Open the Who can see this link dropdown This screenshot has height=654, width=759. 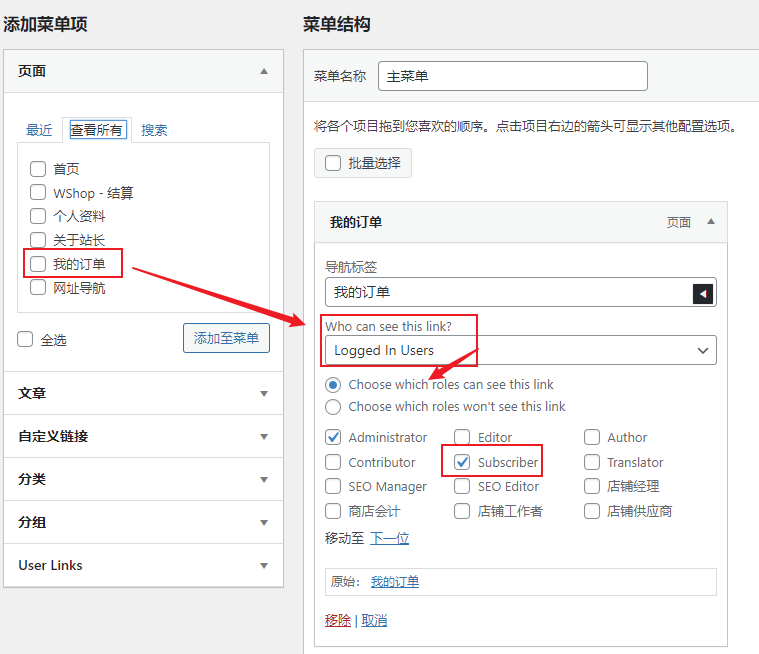(520, 350)
